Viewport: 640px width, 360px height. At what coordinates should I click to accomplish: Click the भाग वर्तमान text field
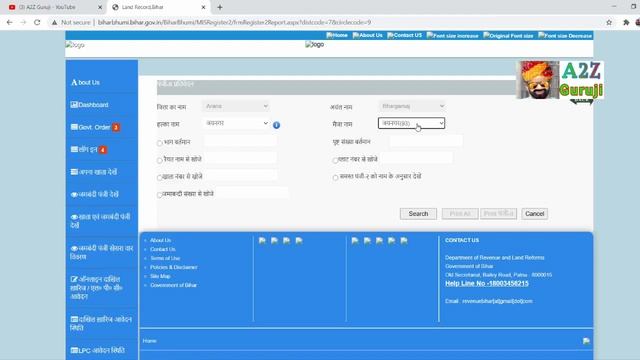(x=240, y=141)
